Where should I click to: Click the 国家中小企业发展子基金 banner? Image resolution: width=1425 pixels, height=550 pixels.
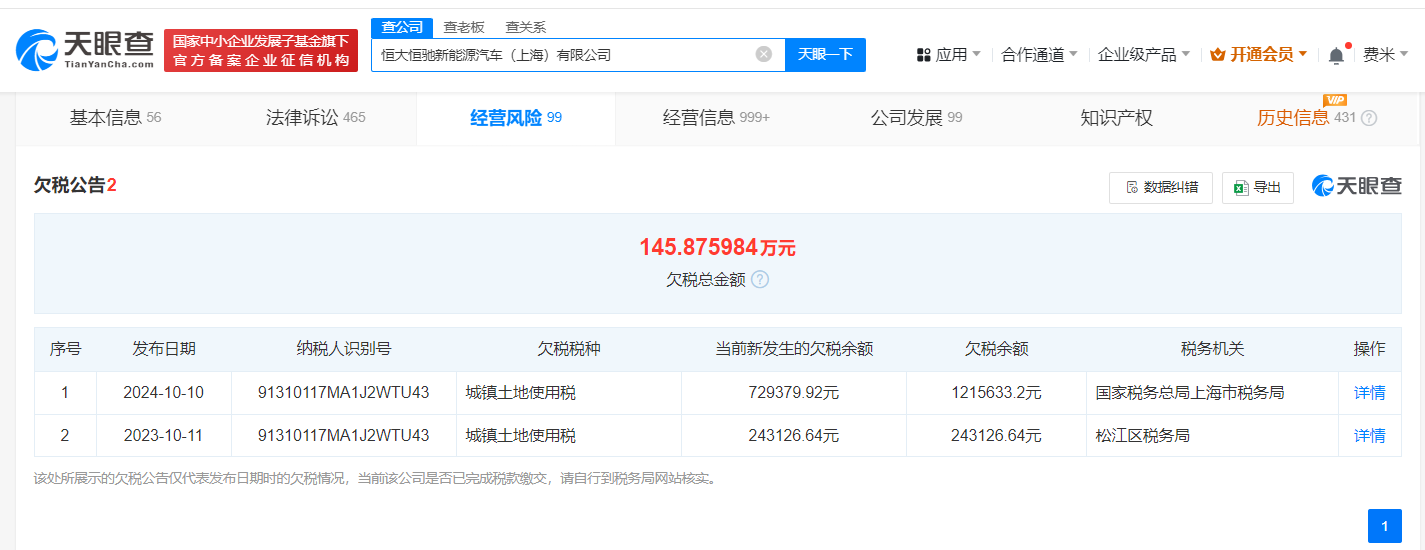[x=261, y=50]
